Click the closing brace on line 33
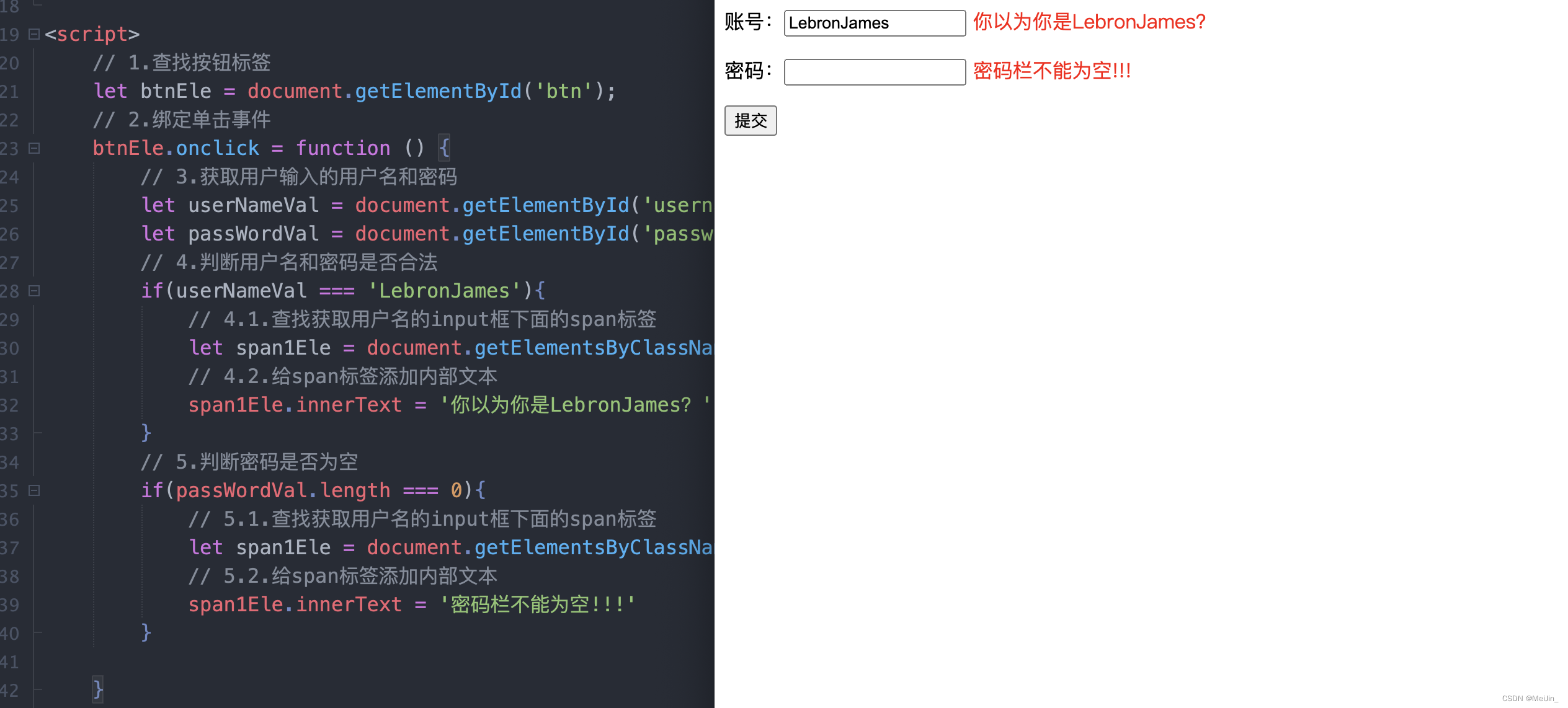The width and height of the screenshot is (1568, 708). pos(146,433)
